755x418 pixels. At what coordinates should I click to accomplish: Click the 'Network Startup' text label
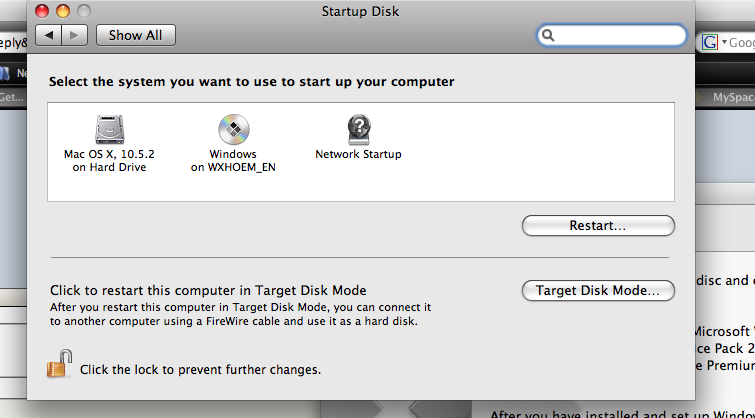(x=358, y=154)
